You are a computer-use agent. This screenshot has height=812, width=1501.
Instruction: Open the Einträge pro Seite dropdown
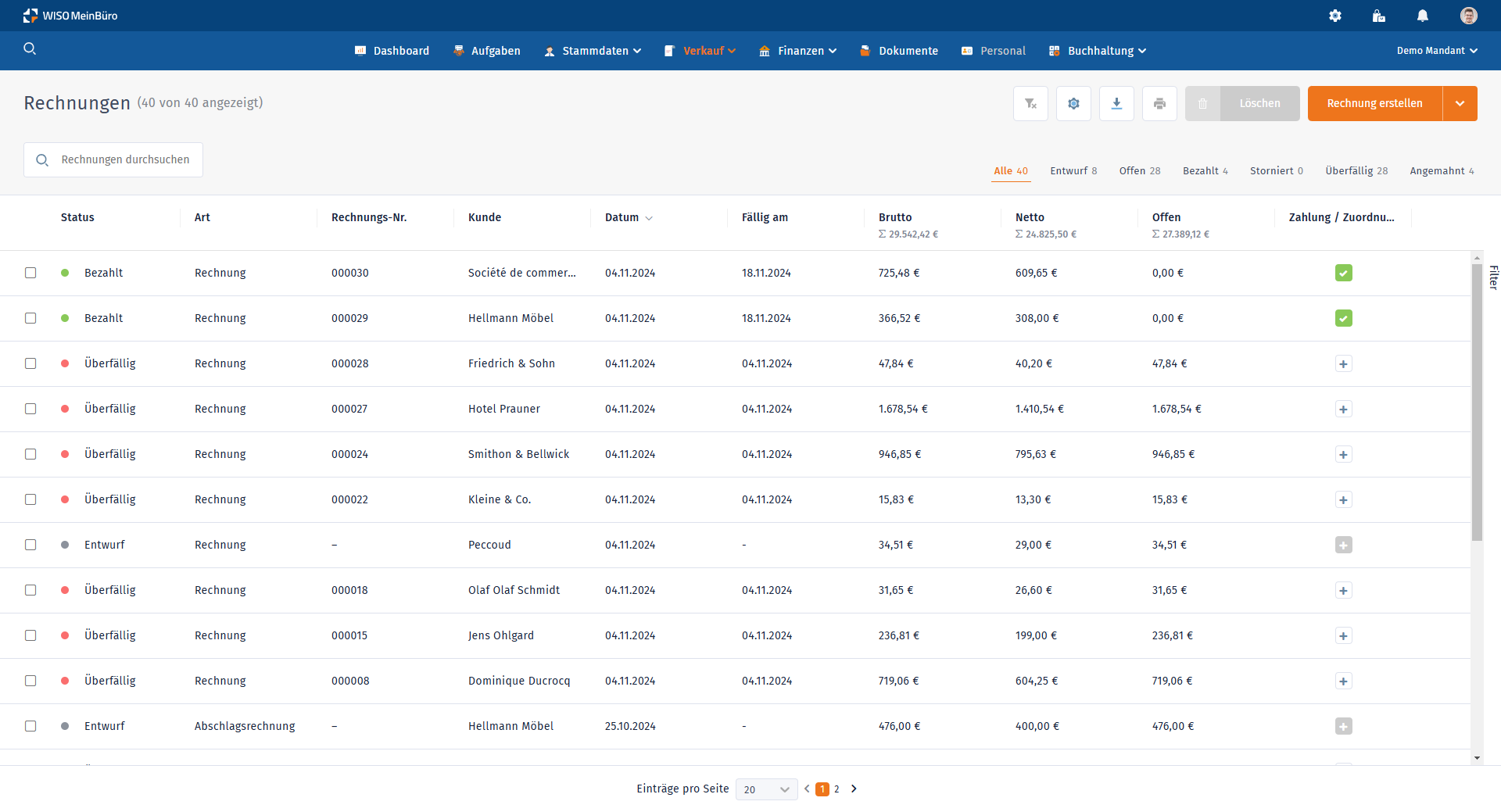[x=766, y=789]
